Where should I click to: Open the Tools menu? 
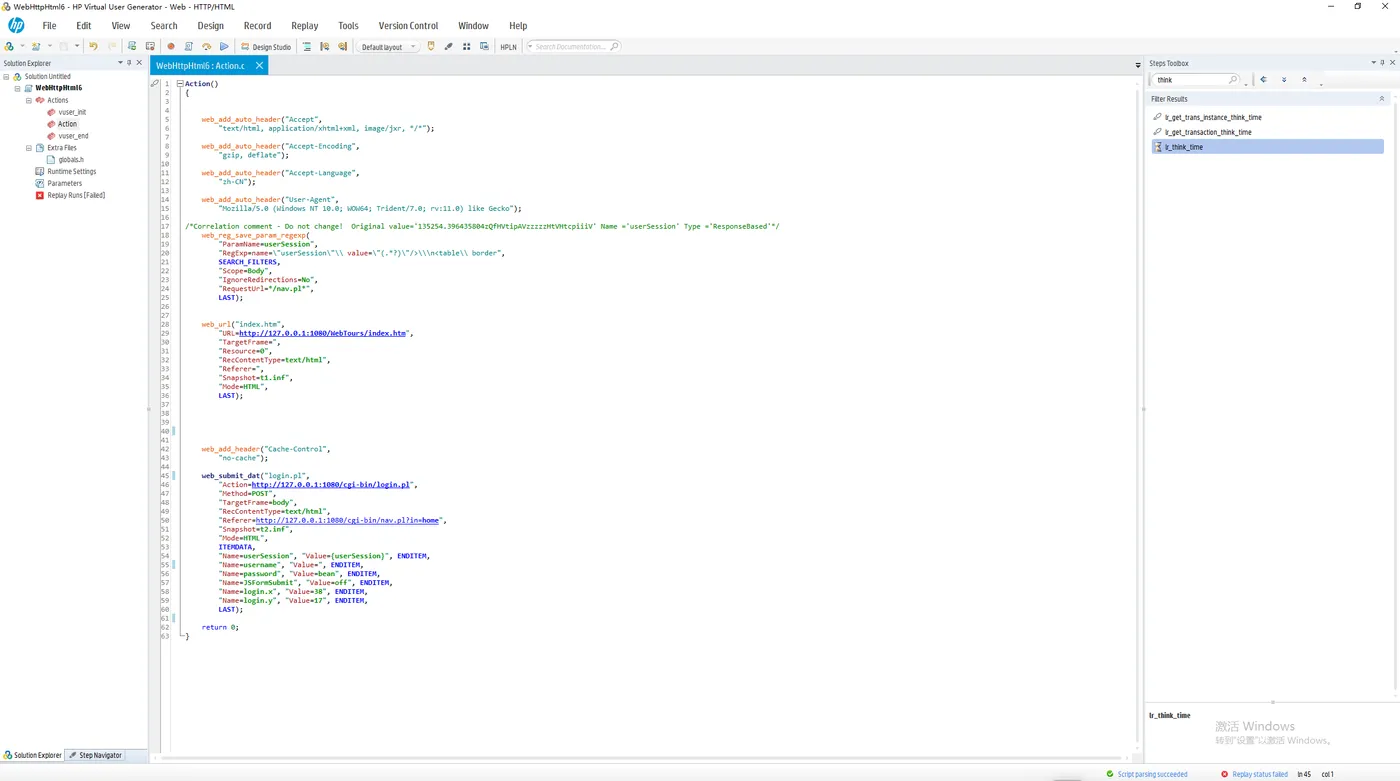[x=348, y=26]
